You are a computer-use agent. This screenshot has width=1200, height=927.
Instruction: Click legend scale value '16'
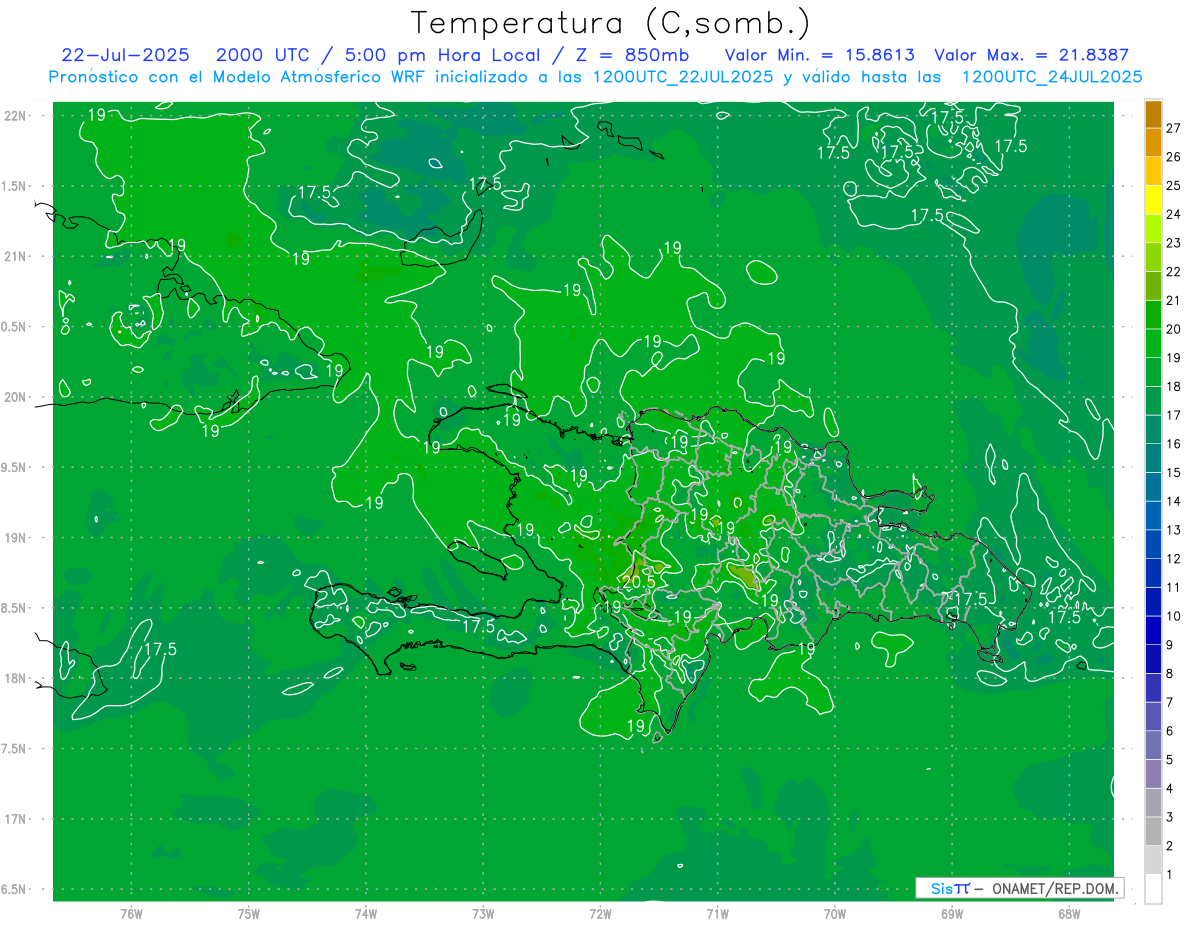tap(1173, 444)
